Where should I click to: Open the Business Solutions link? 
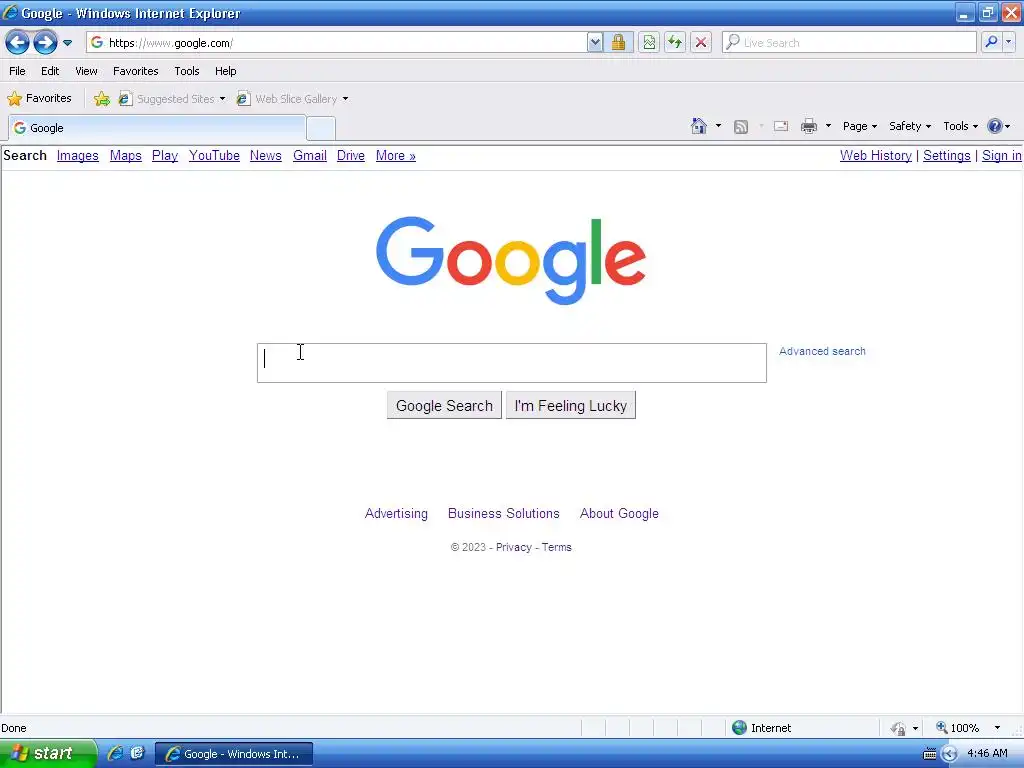tap(504, 513)
